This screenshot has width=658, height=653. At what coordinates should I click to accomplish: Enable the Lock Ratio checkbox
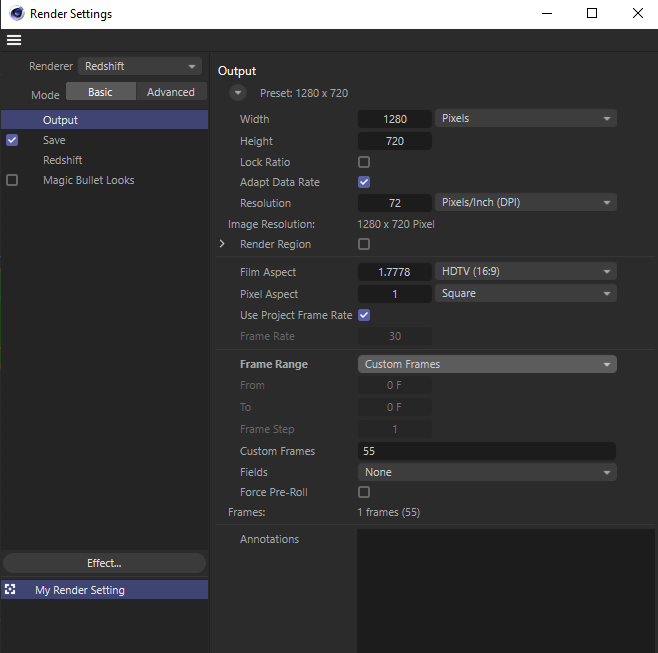click(x=364, y=162)
